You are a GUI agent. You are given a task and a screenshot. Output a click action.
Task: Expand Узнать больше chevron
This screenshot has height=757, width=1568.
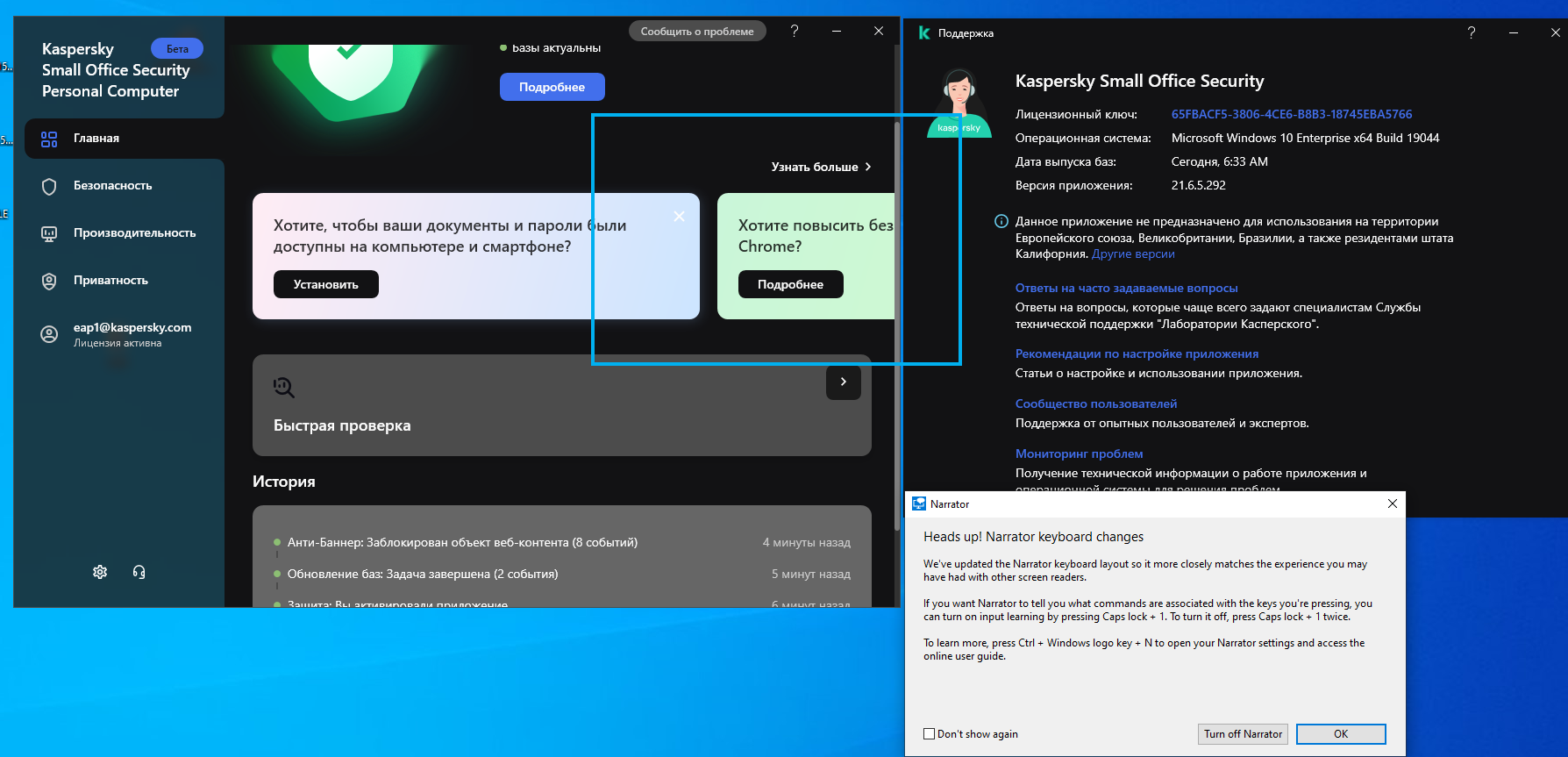[x=868, y=167]
